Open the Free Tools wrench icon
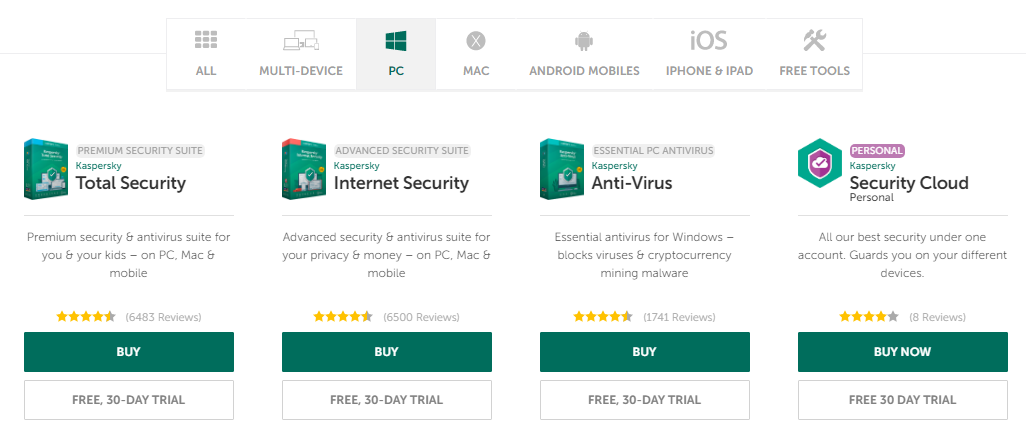Image resolution: width=1026 pixels, height=440 pixels. [815, 41]
